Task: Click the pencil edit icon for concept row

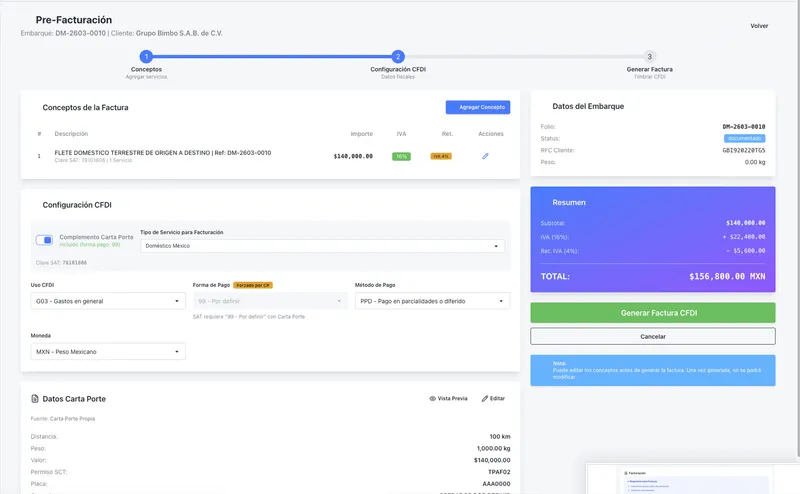Action: 485,156
